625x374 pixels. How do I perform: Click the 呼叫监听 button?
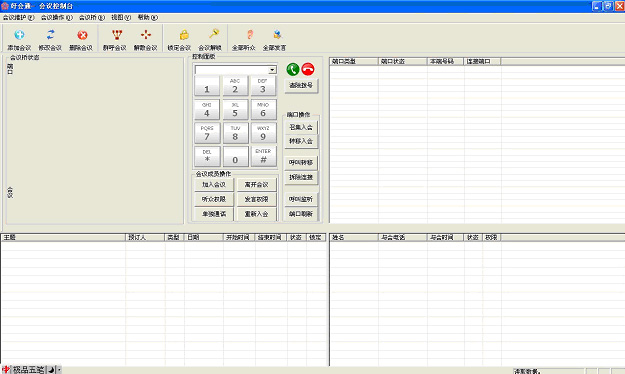point(301,199)
